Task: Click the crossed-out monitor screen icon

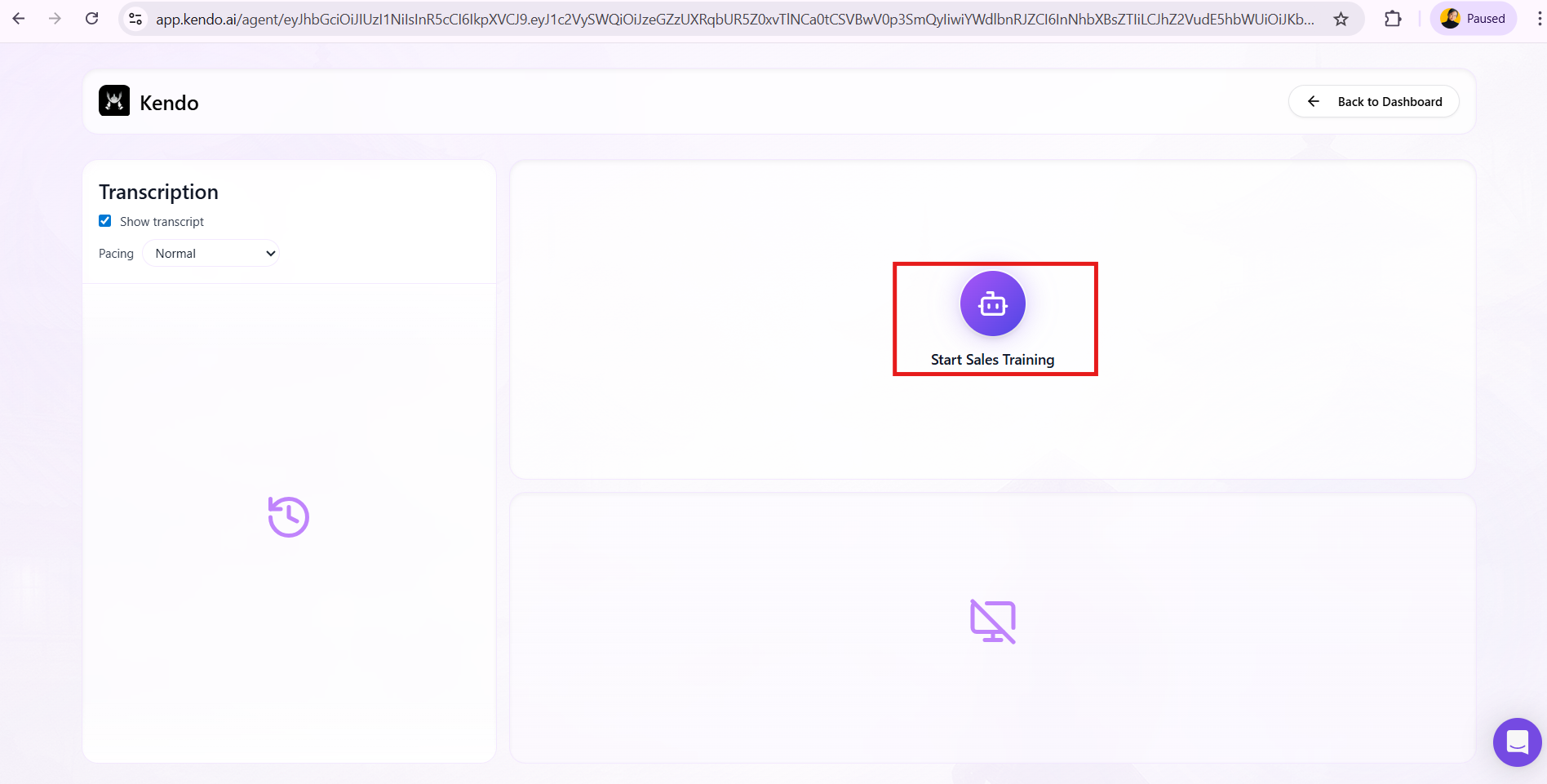Action: [x=992, y=622]
